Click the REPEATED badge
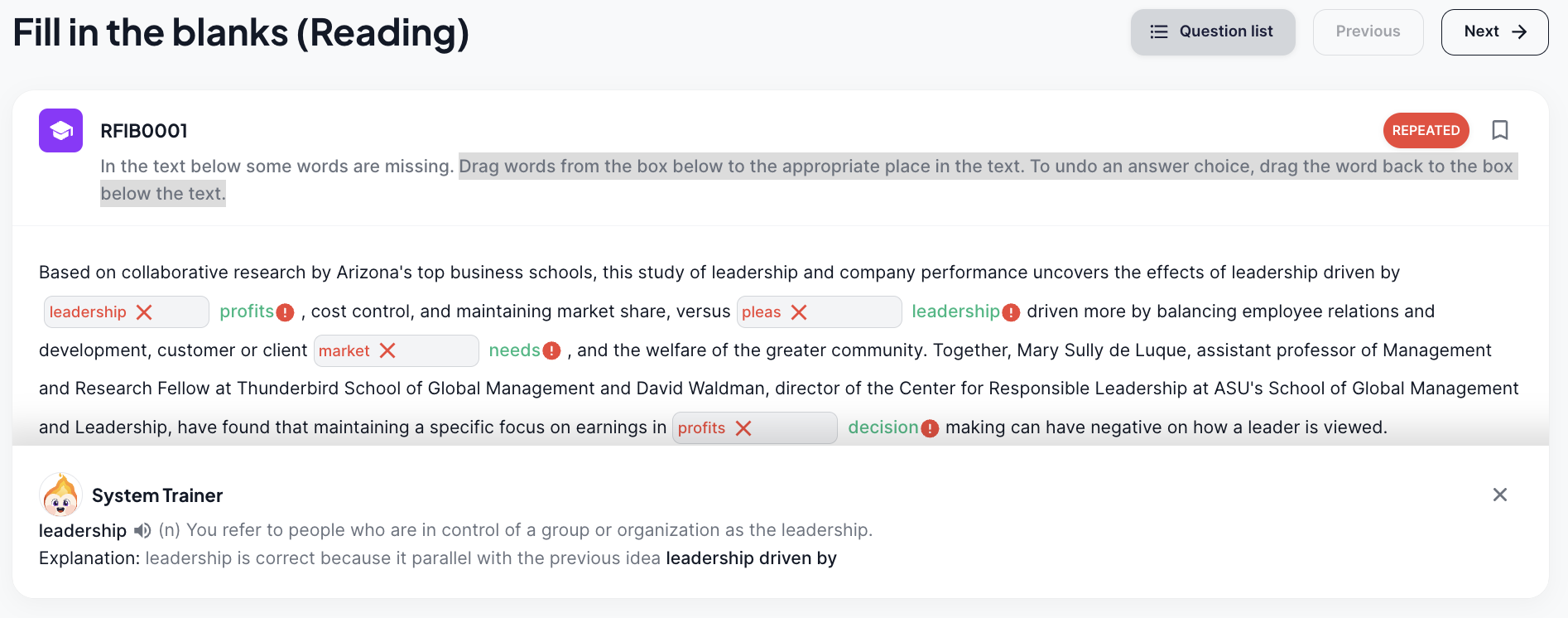This screenshot has width=1568, height=618. click(x=1426, y=130)
